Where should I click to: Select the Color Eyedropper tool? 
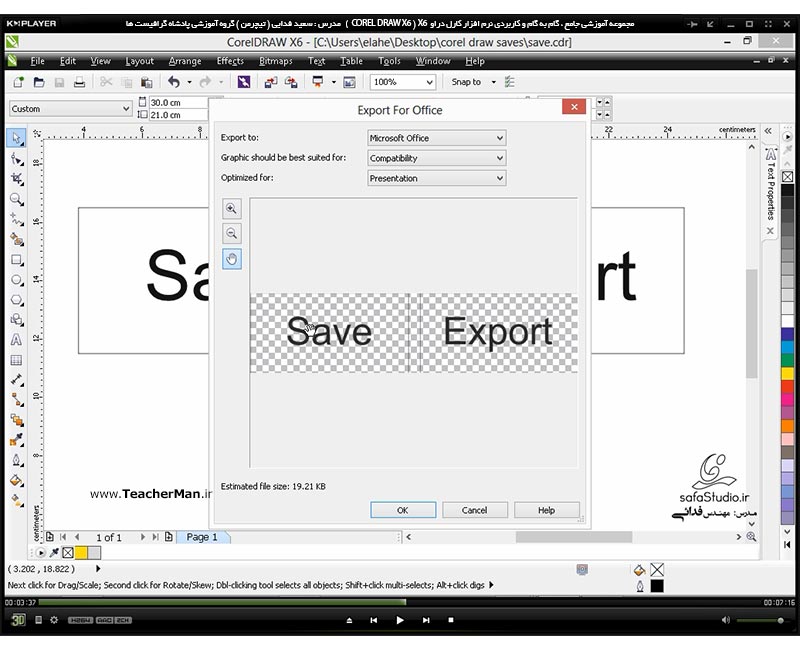[x=16, y=440]
